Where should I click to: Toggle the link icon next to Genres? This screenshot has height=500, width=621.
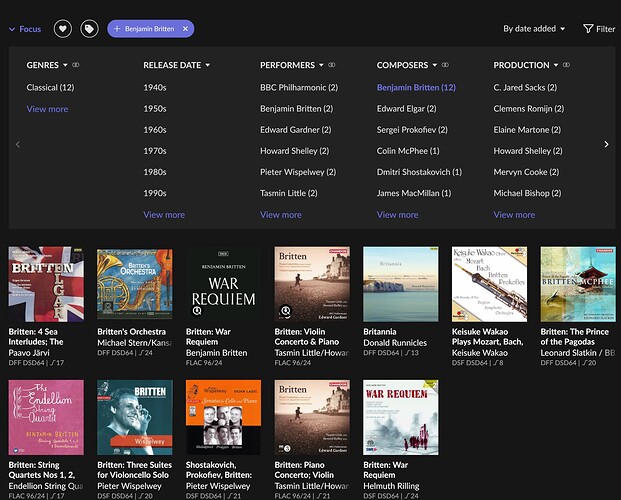click(76, 65)
